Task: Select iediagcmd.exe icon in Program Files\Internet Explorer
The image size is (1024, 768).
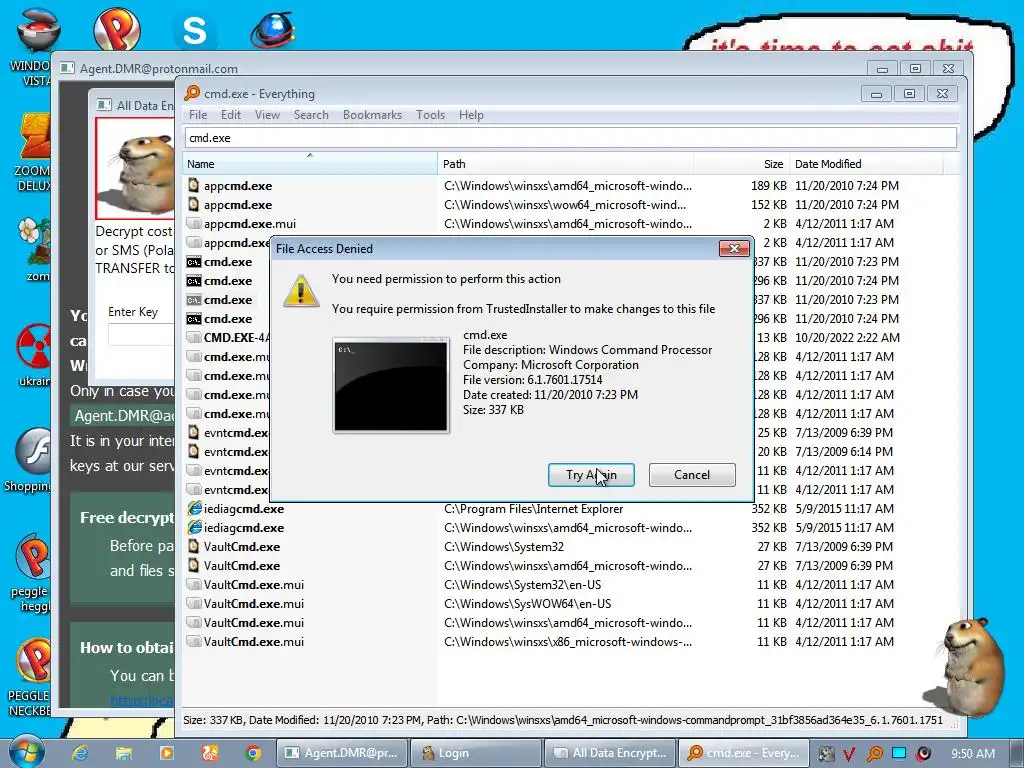Action: (194, 509)
